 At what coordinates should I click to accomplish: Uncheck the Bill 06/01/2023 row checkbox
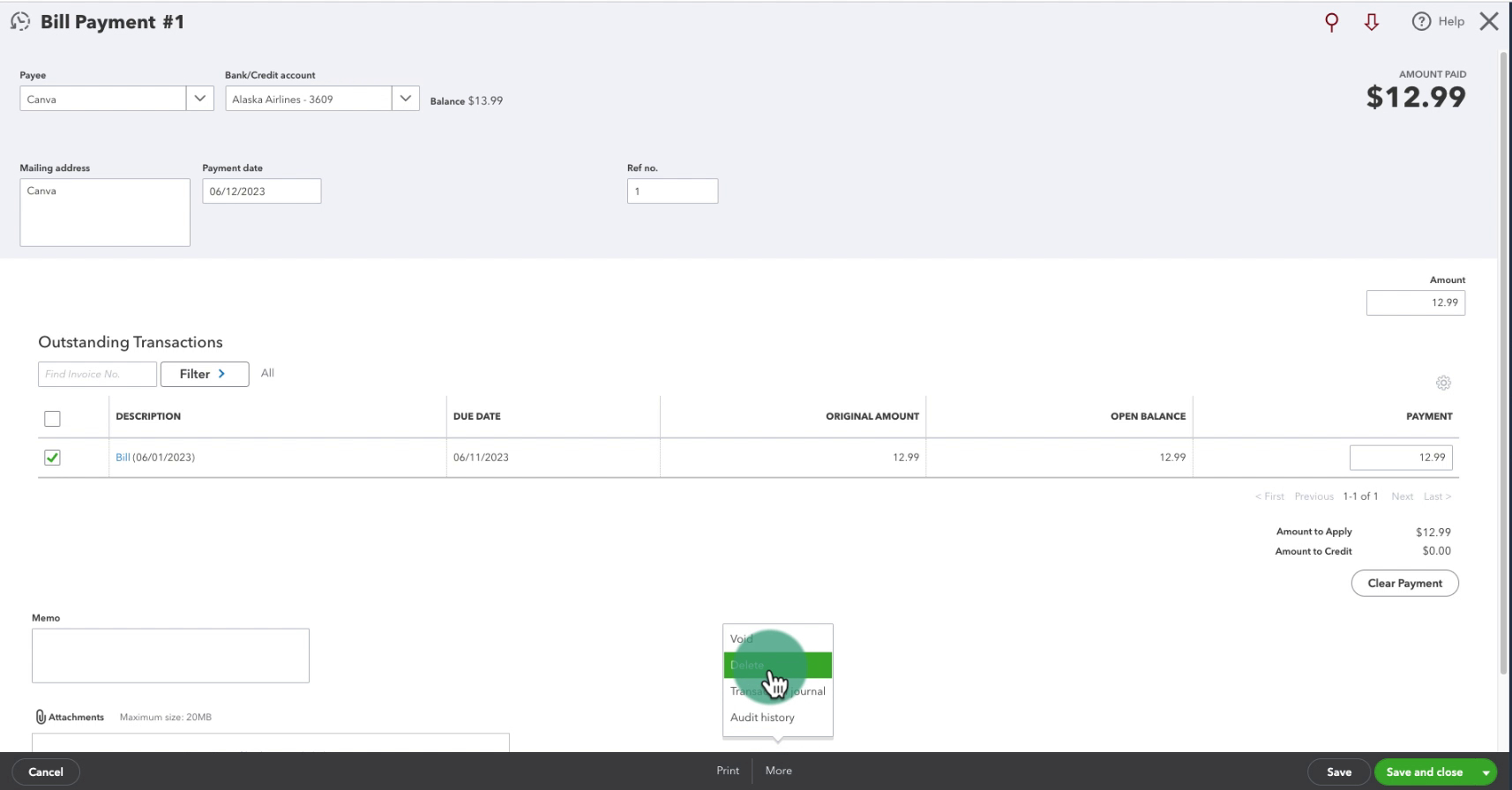tap(53, 458)
